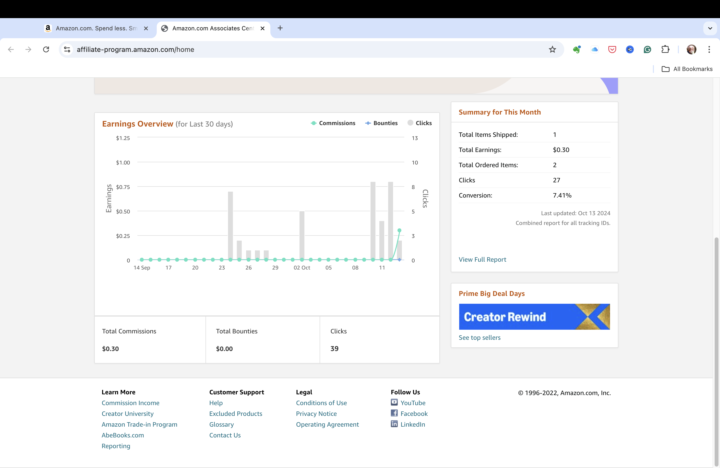Expand the tab search dropdown arrow
Viewport: 720px width, 468px height.
710,28
